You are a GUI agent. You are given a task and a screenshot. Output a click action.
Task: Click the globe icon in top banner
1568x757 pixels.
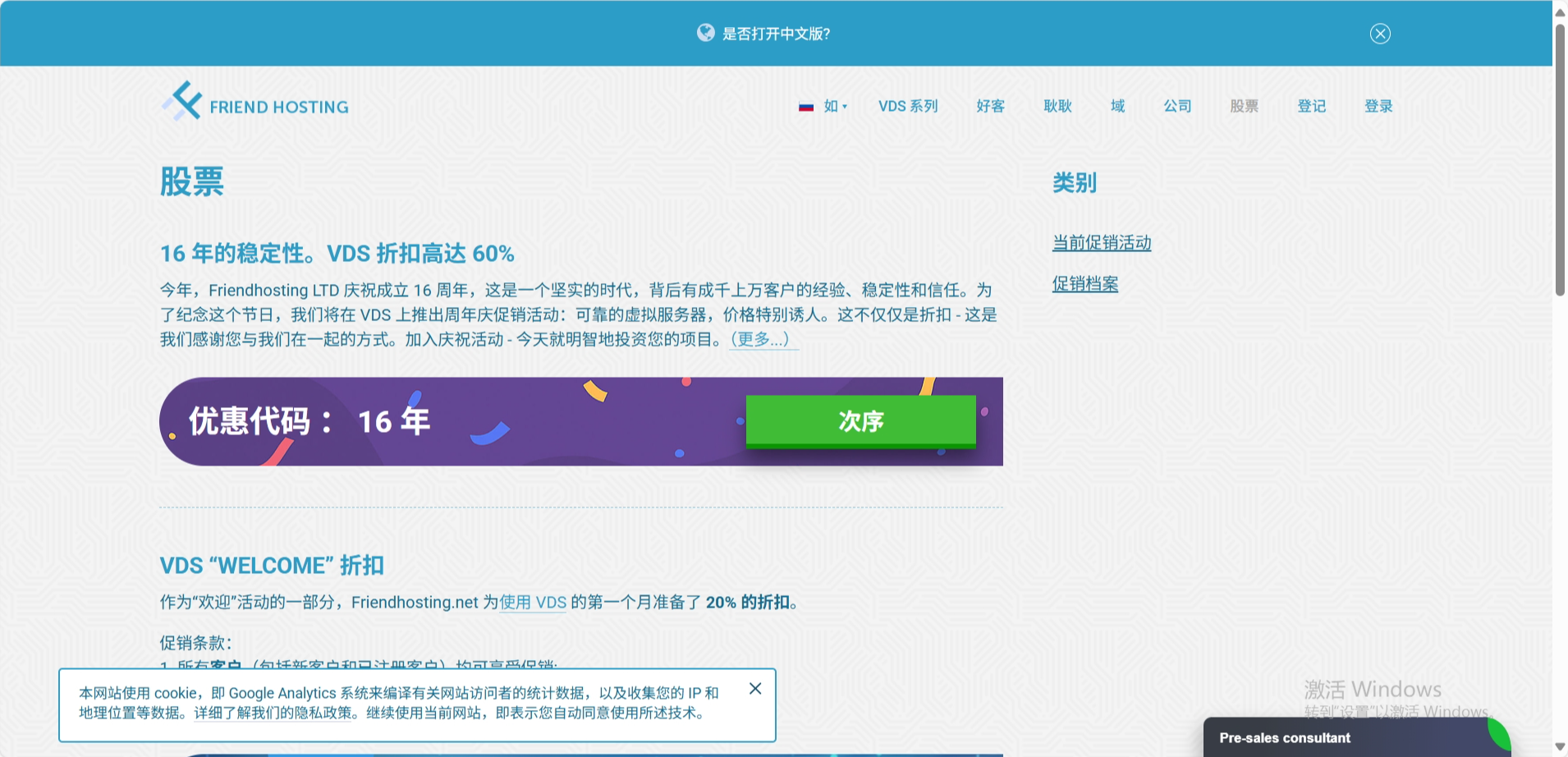point(705,33)
